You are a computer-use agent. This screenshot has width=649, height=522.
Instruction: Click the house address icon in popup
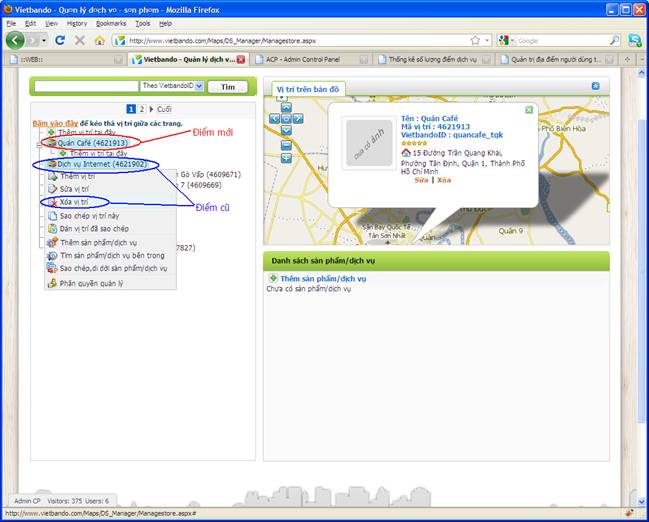406,153
